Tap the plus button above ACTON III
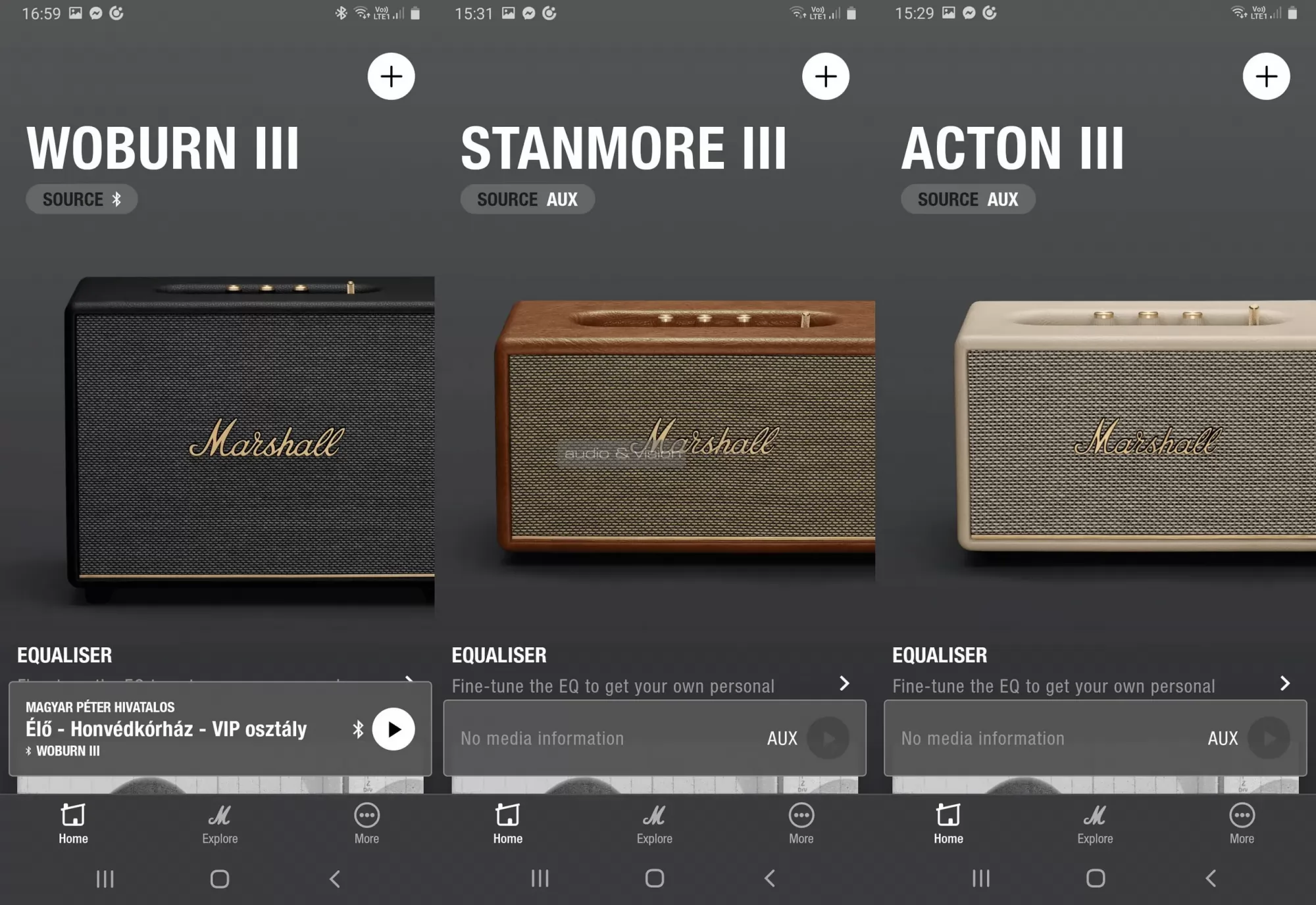Screen dimensions: 1316x905 1266,76
